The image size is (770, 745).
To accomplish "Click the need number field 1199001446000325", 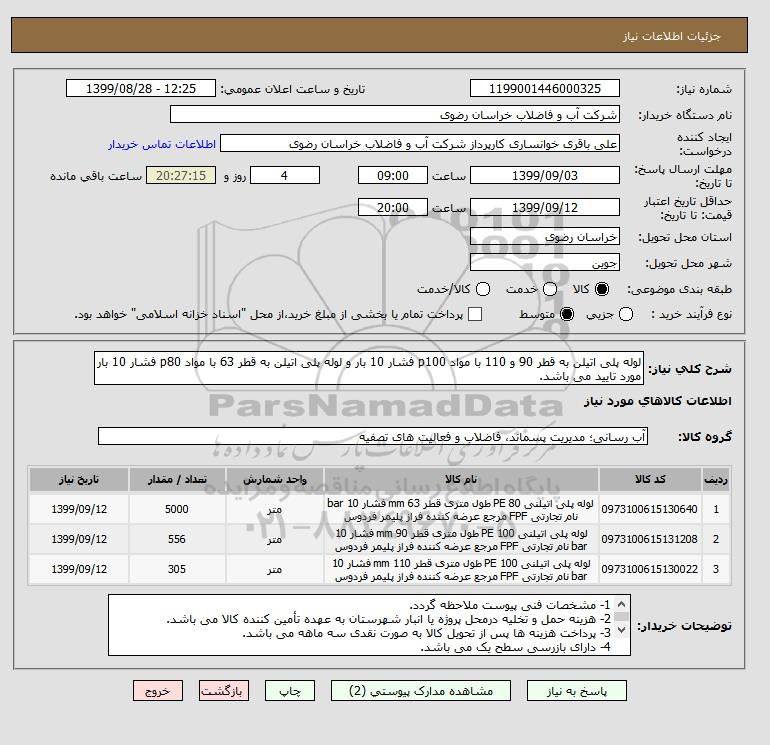I will 545,88.
